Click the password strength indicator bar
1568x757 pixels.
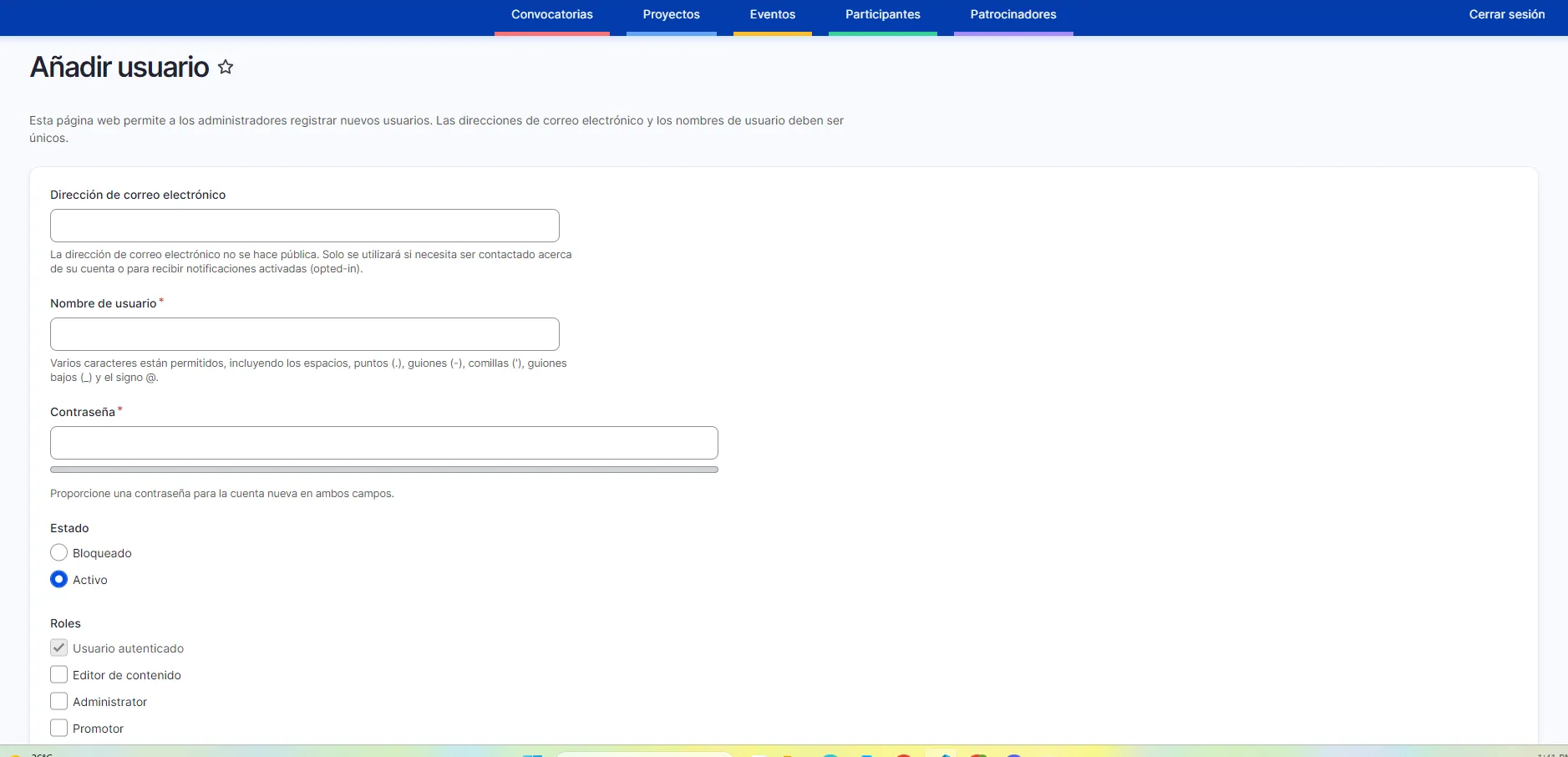click(x=383, y=470)
